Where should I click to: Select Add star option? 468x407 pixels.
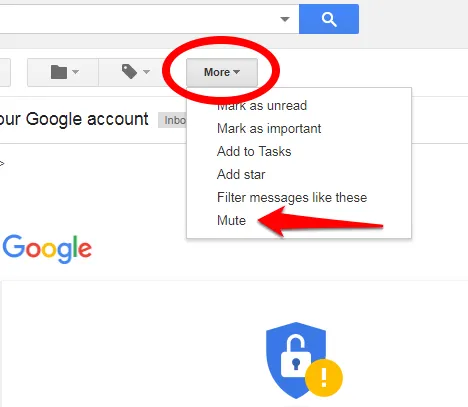[241, 174]
